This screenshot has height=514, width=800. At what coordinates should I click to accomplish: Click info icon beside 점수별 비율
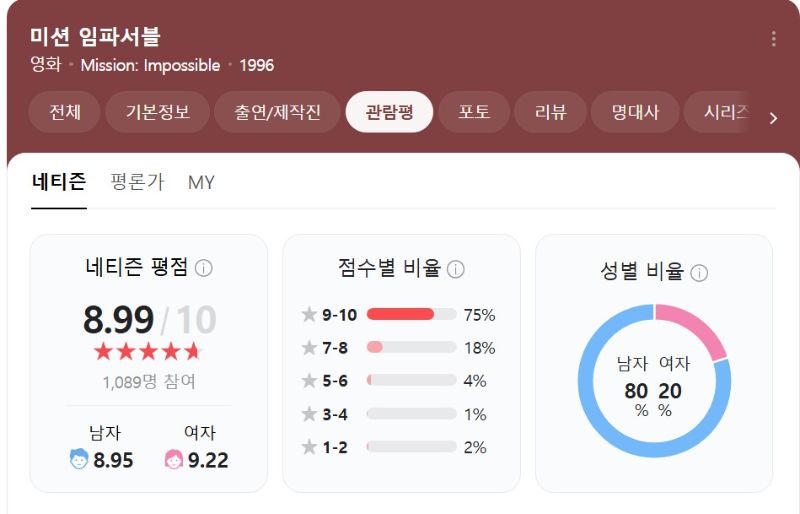tap(456, 269)
